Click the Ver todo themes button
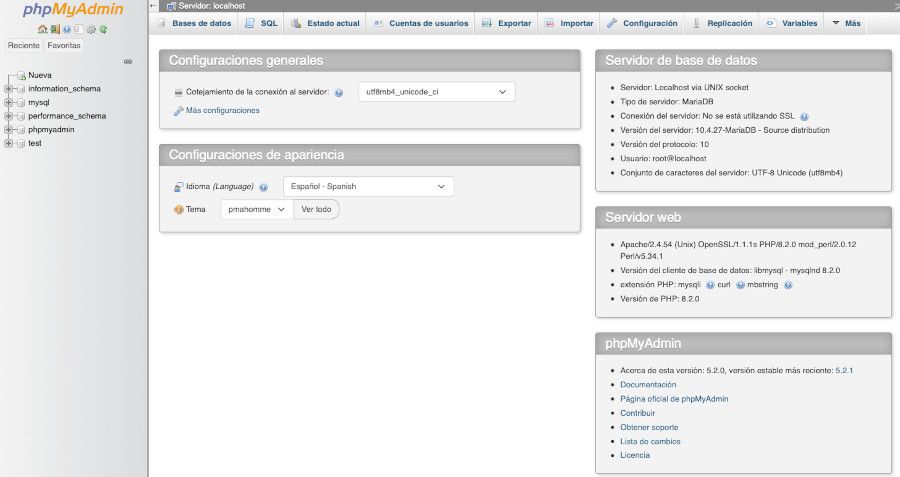The width and height of the screenshot is (900, 477). tap(316, 210)
